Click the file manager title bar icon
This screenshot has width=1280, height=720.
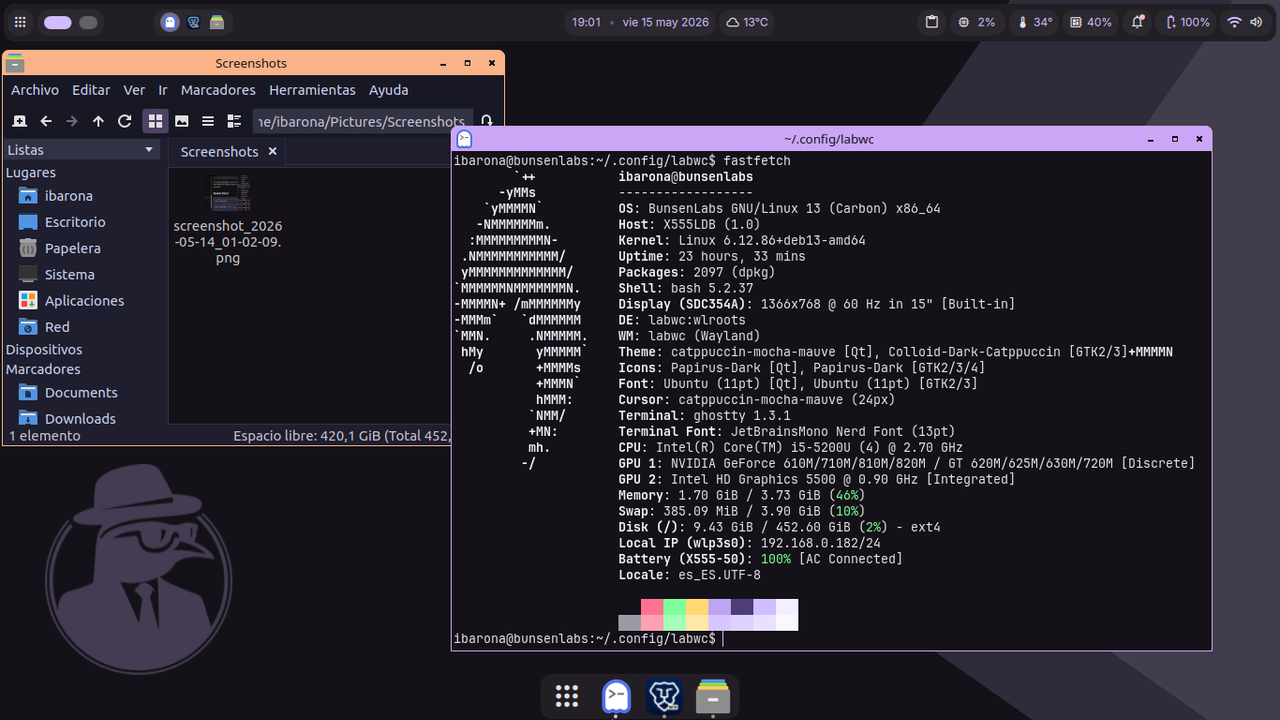tap(15, 63)
